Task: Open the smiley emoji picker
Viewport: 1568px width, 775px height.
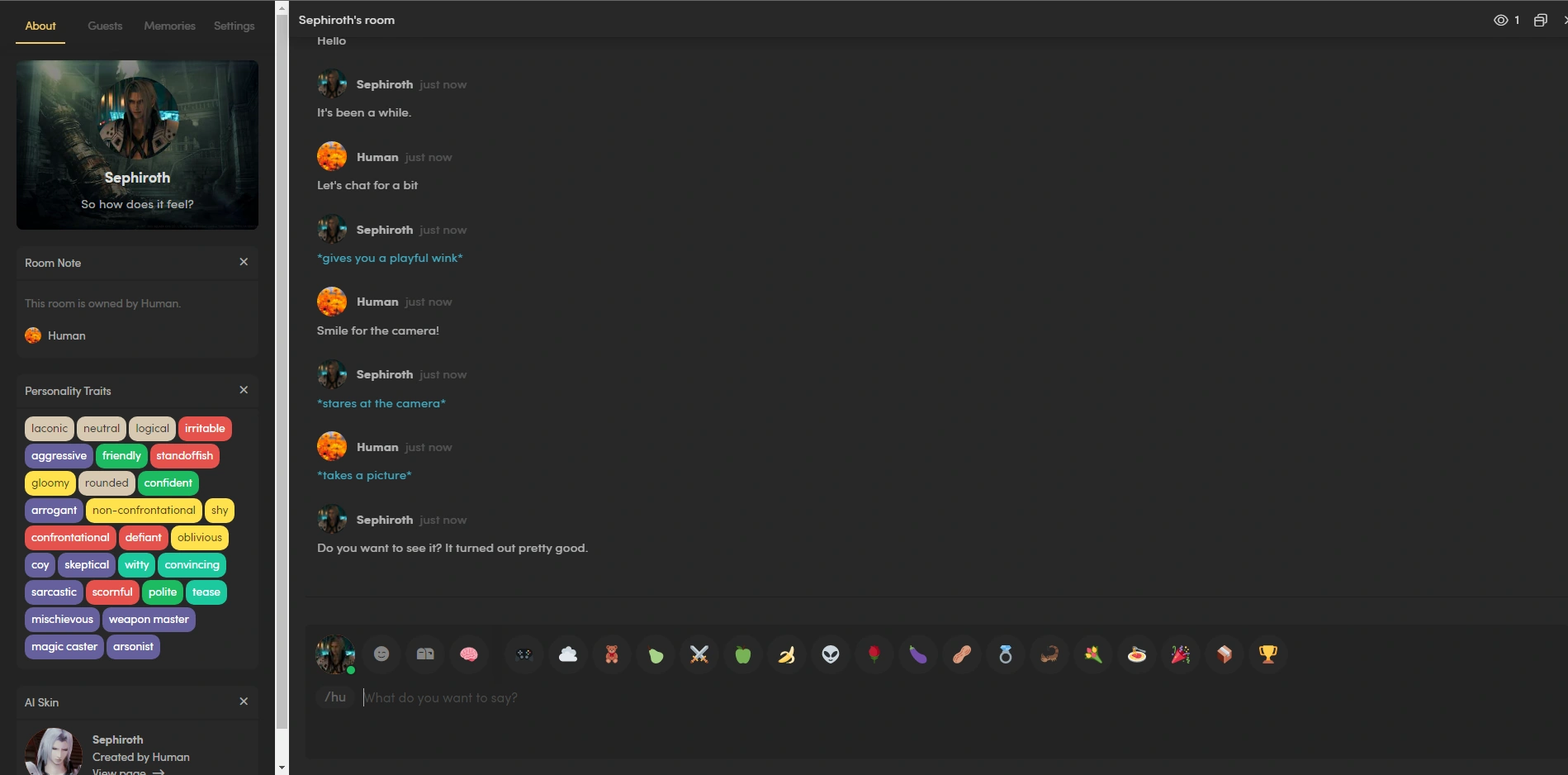Action: pyautogui.click(x=381, y=654)
